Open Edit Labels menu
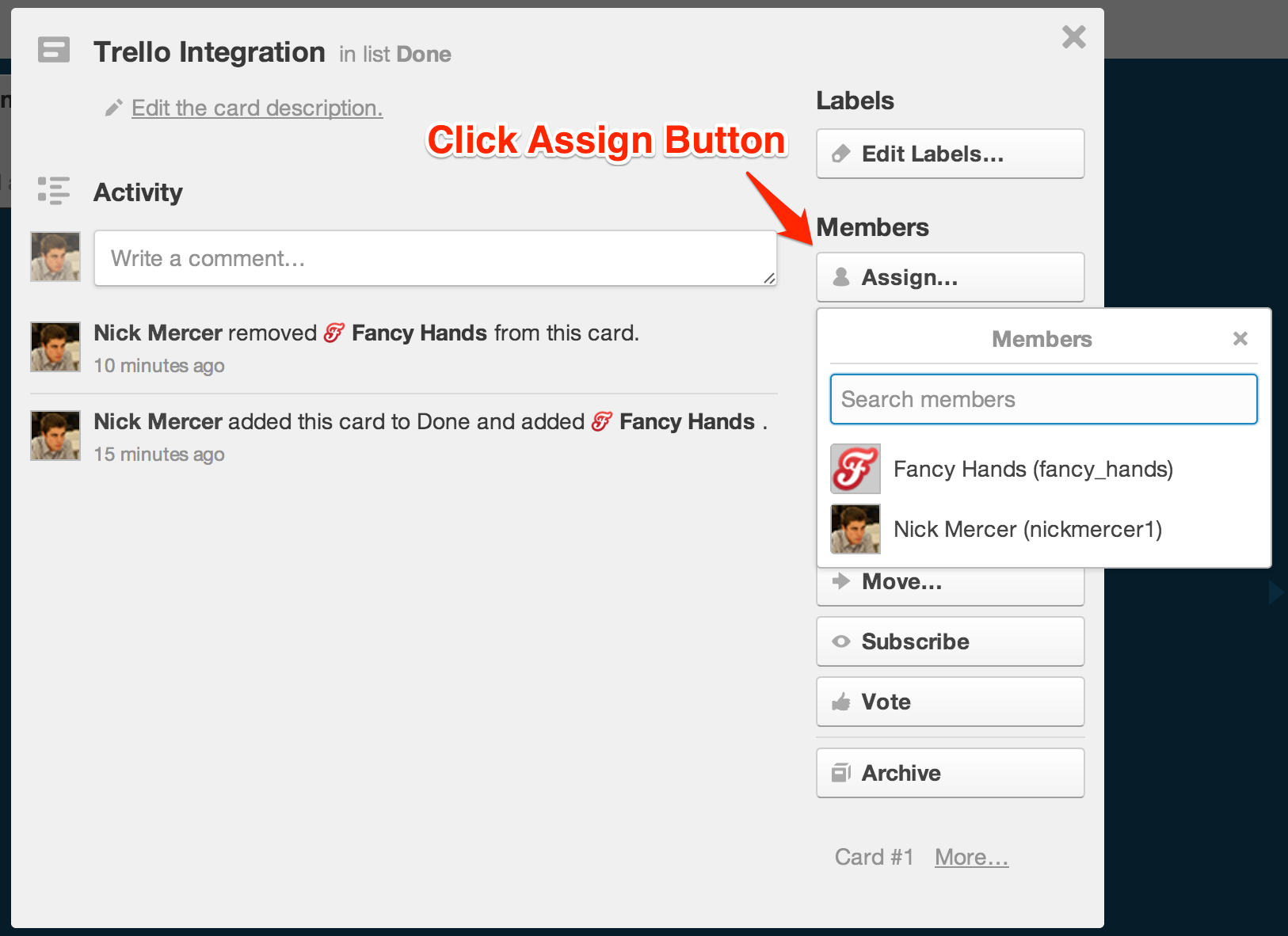Screen dimensions: 1288x936 tap(950, 154)
